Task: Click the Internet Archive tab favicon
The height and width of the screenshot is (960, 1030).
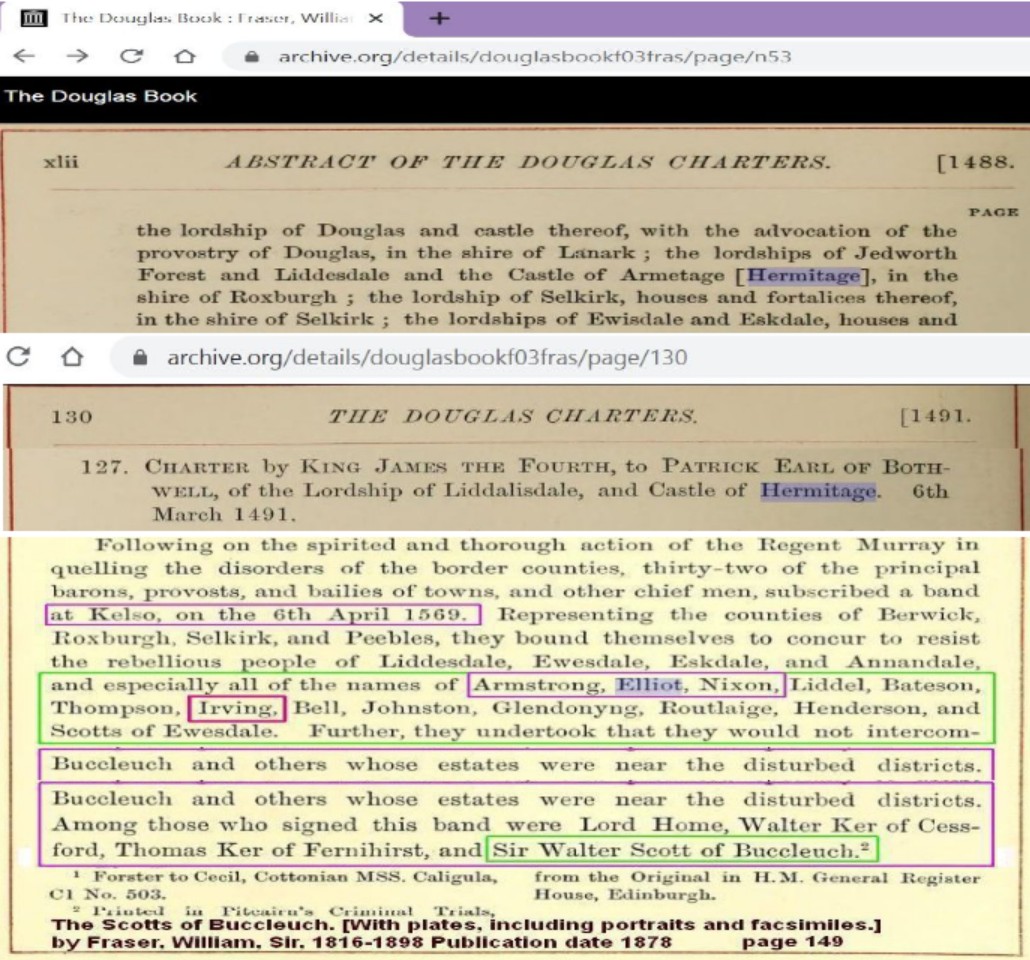Action: click(33, 18)
